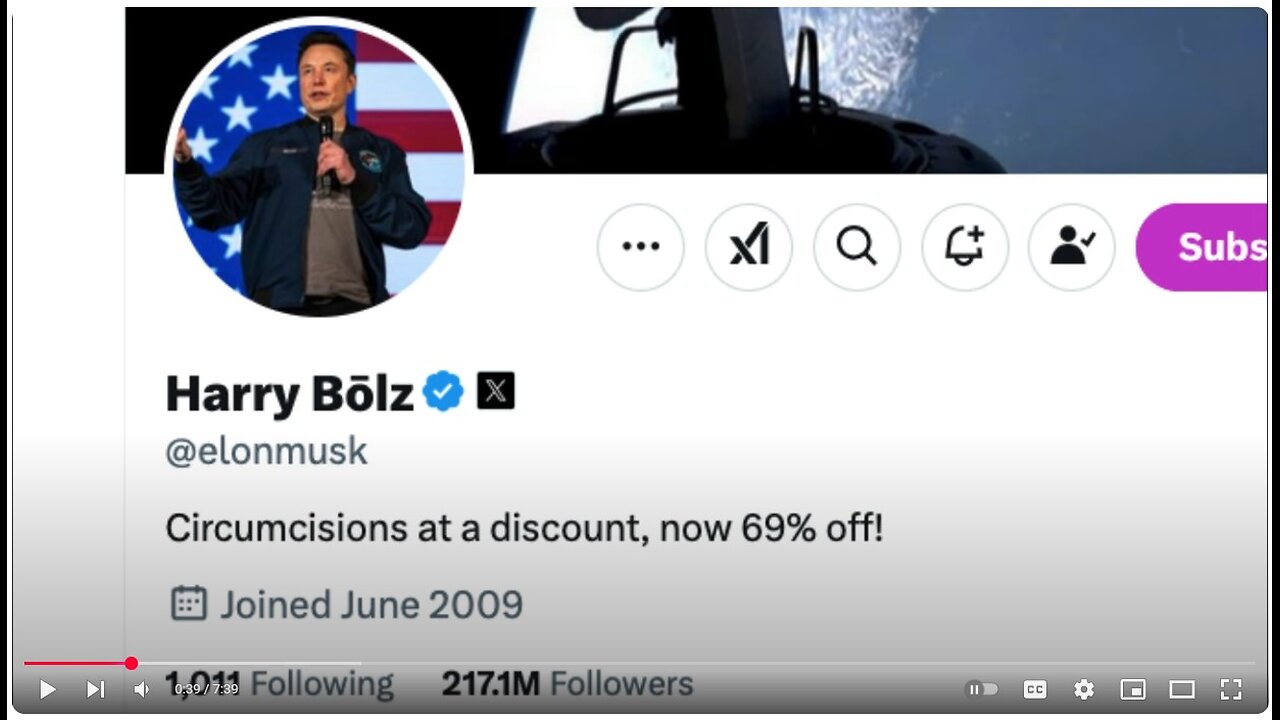Click the blue verified badge
The width and height of the screenshot is (1280, 720).
click(x=443, y=392)
